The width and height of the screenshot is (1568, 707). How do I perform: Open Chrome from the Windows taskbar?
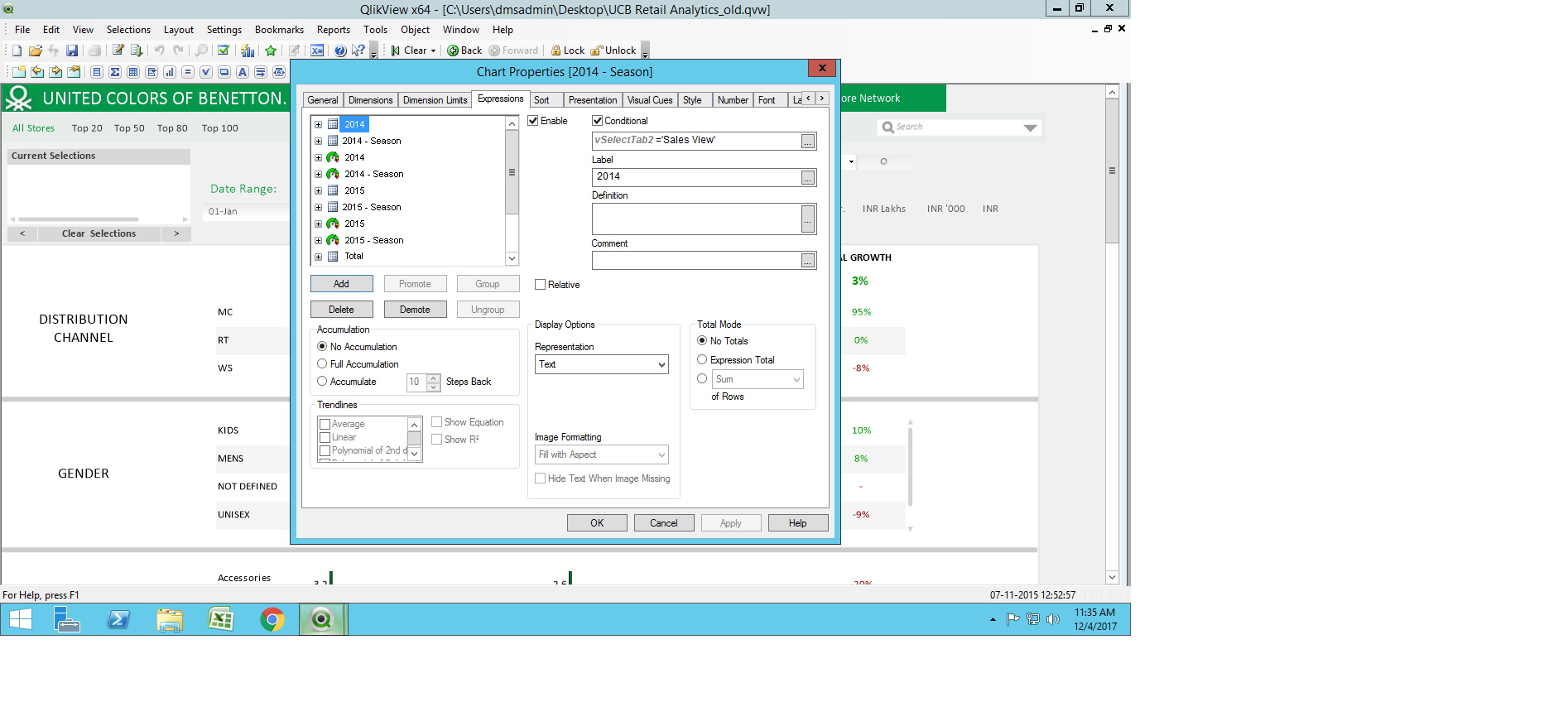point(272,619)
